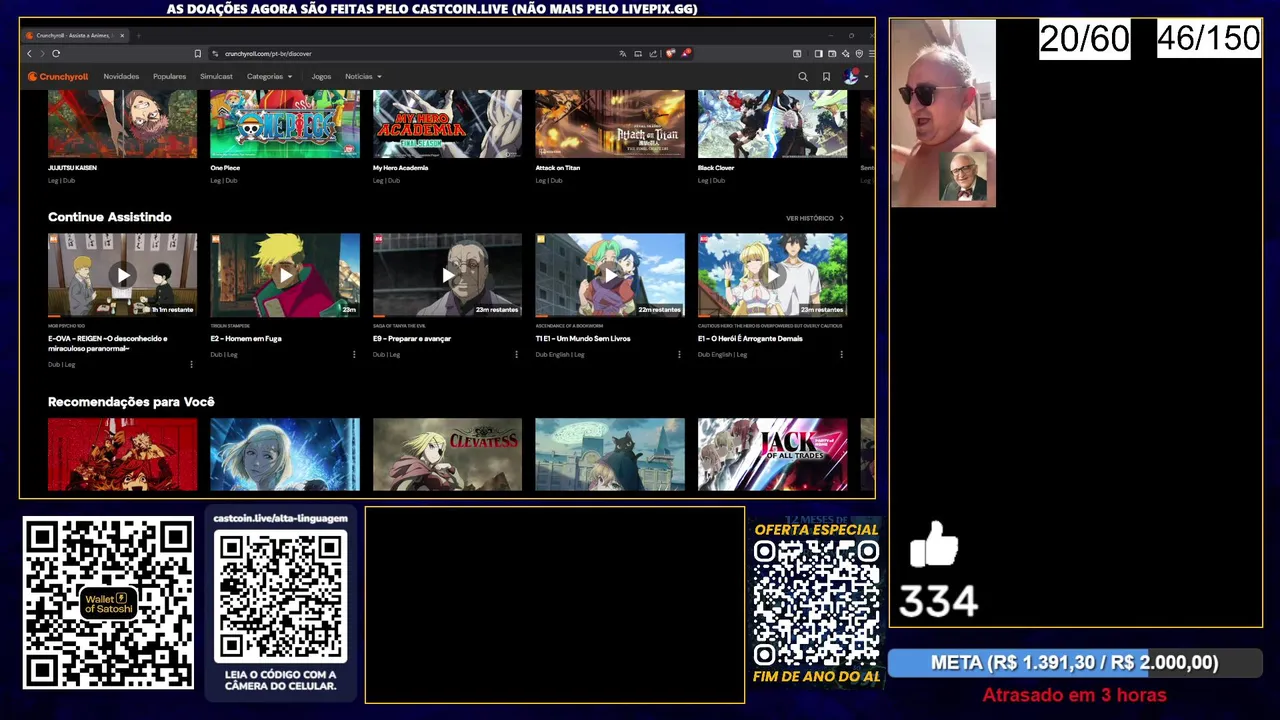
Task: Open the Jack of All Trades recommendation thumbnail
Action: 772,455
